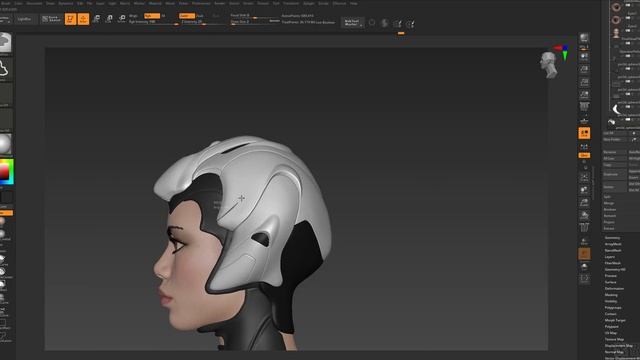Toggle the Mrgb mode button

[133, 16]
